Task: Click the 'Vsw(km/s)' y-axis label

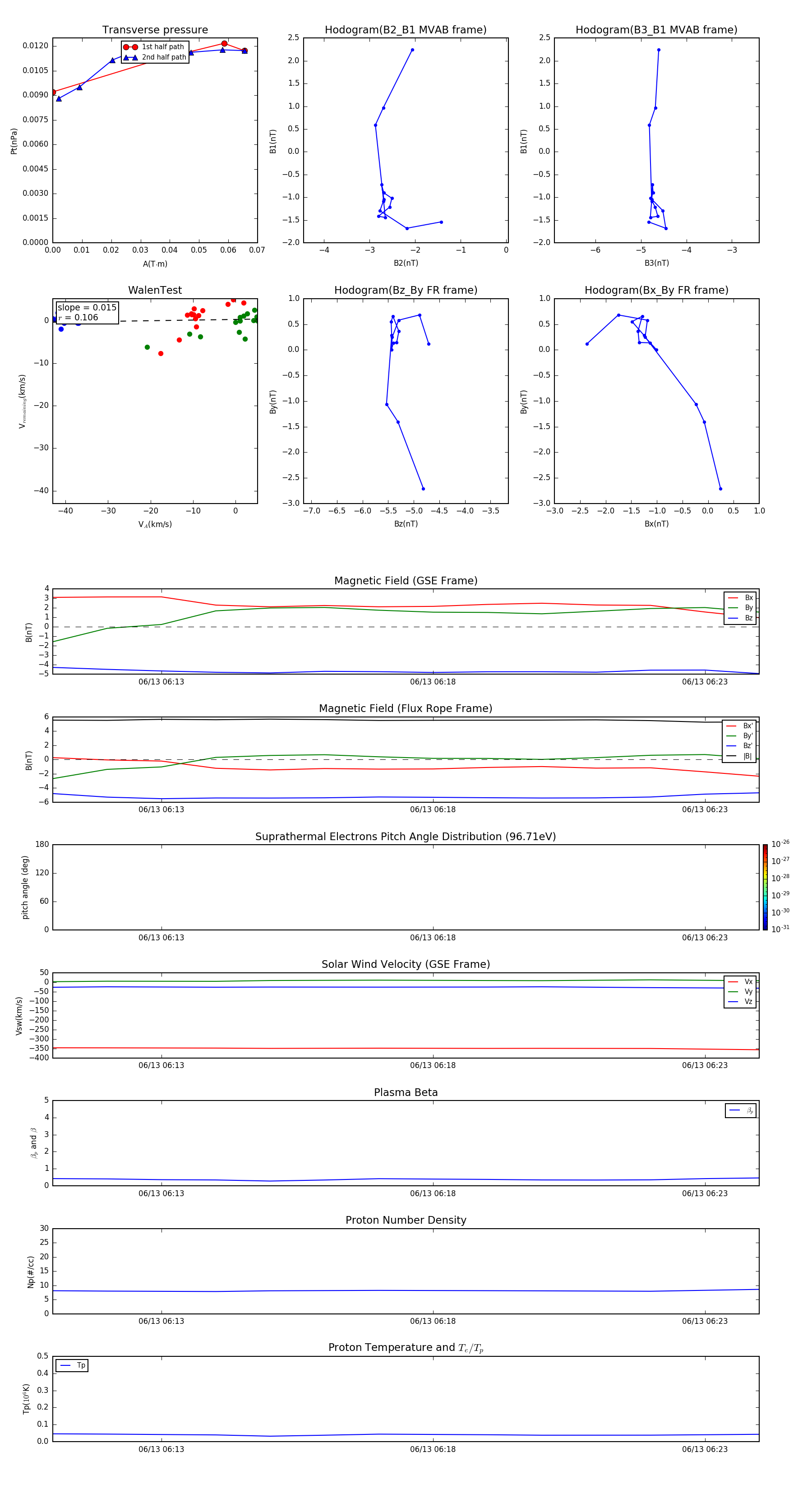Action: click(x=19, y=1016)
